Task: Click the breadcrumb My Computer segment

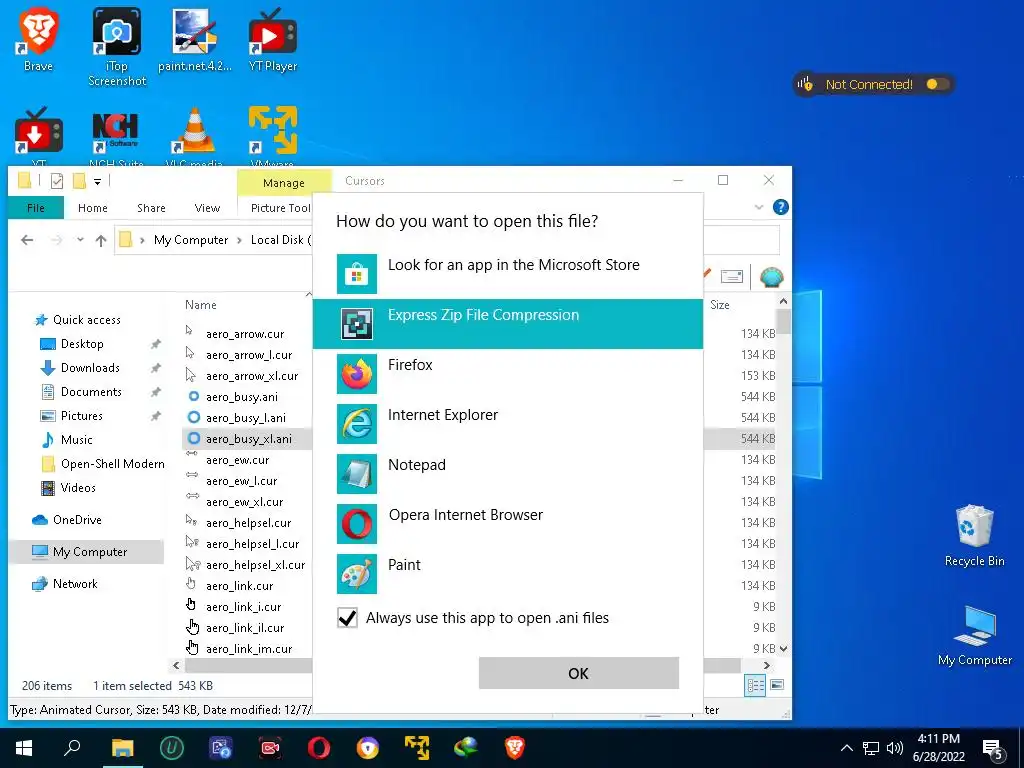Action: click(x=191, y=240)
